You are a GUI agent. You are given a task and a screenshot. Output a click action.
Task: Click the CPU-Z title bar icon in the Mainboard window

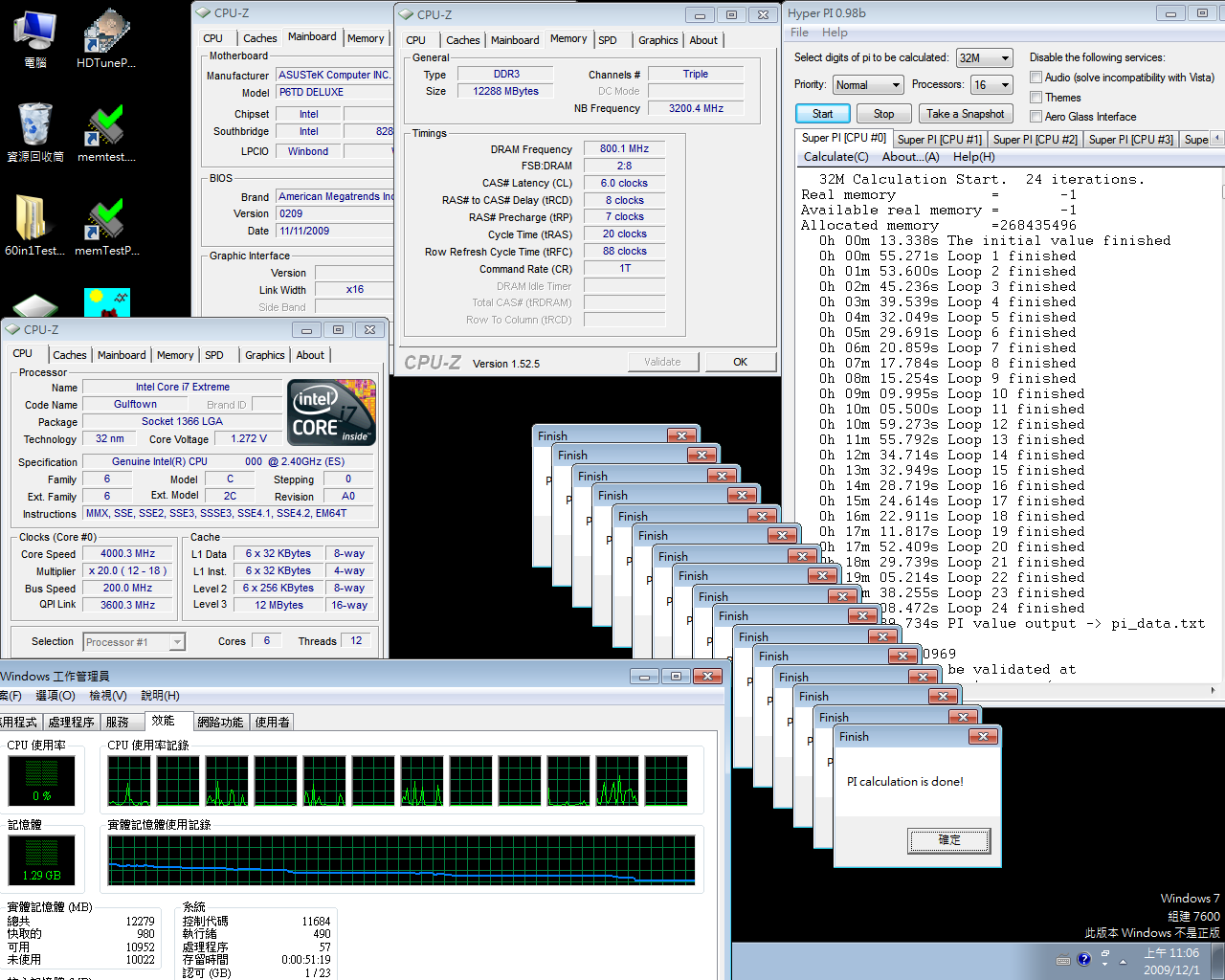[x=203, y=12]
